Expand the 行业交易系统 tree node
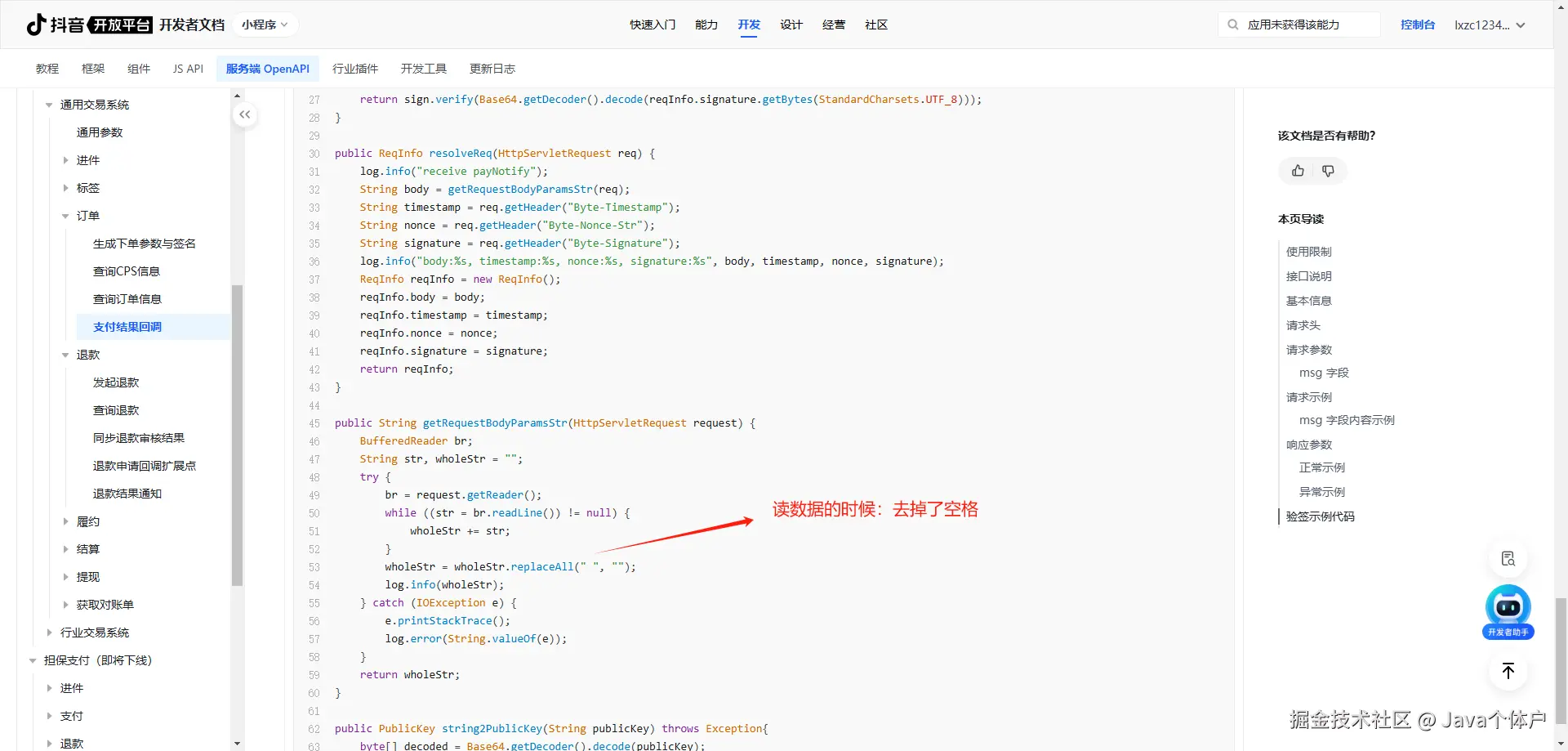Image resolution: width=1568 pixels, height=751 pixels. click(49, 633)
